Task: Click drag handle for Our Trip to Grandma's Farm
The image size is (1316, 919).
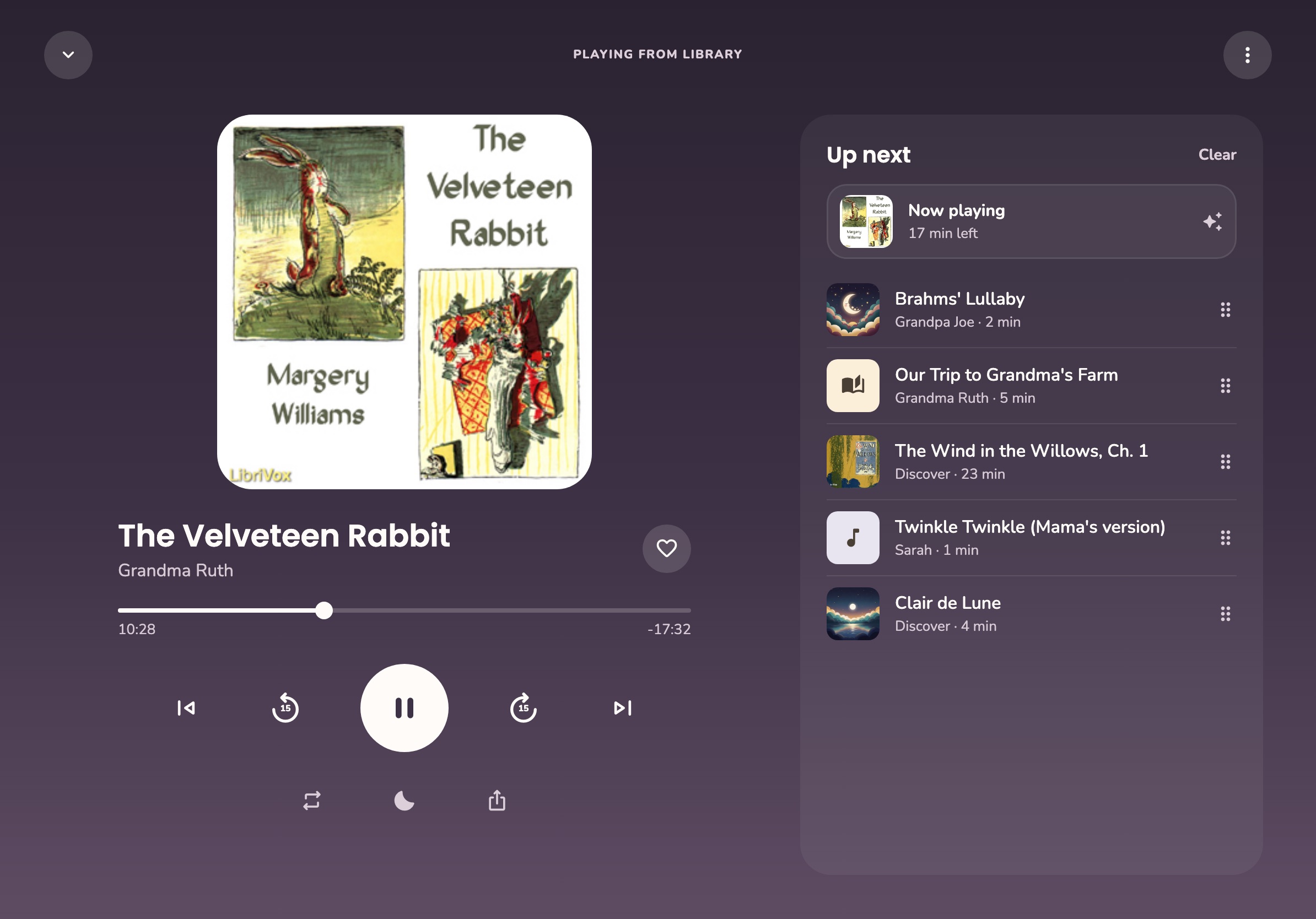Action: tap(1225, 386)
